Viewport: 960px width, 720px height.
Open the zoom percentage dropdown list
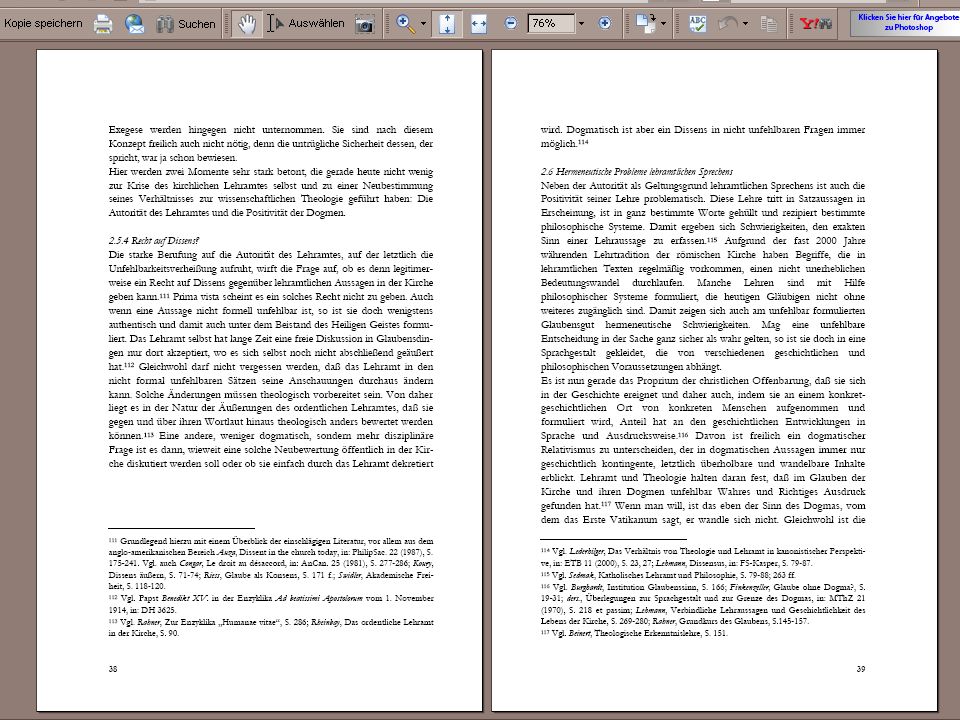[x=581, y=24]
